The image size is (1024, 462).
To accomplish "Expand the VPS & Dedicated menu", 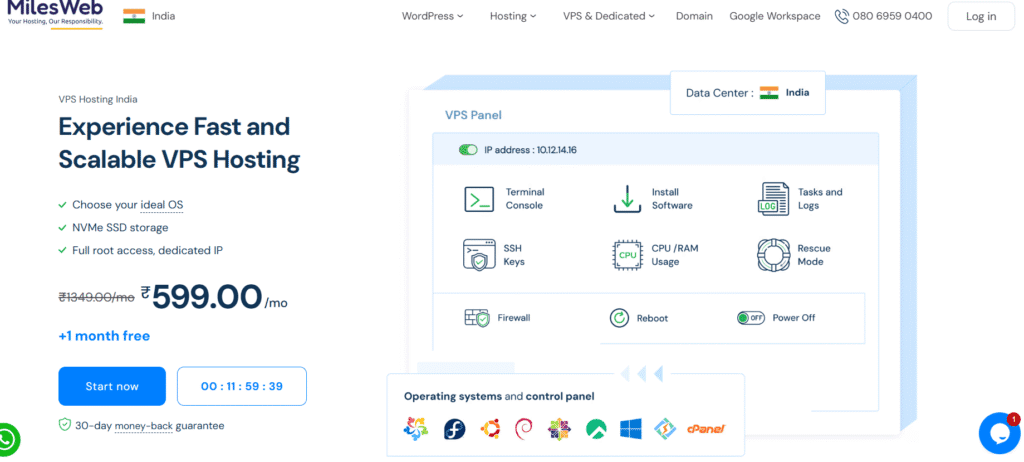I will 609,16.
